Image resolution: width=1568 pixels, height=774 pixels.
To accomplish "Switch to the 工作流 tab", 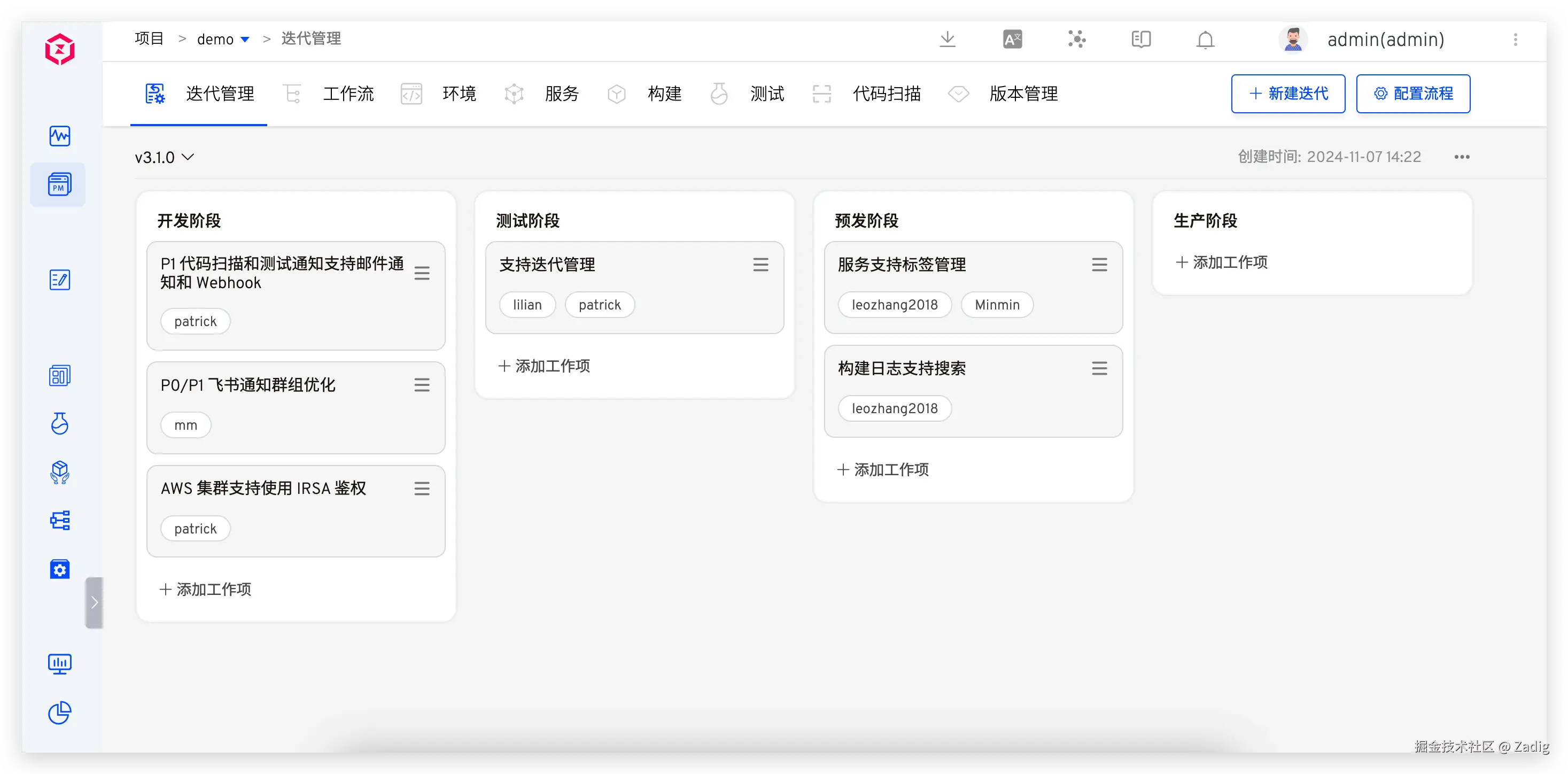I will click(x=347, y=94).
